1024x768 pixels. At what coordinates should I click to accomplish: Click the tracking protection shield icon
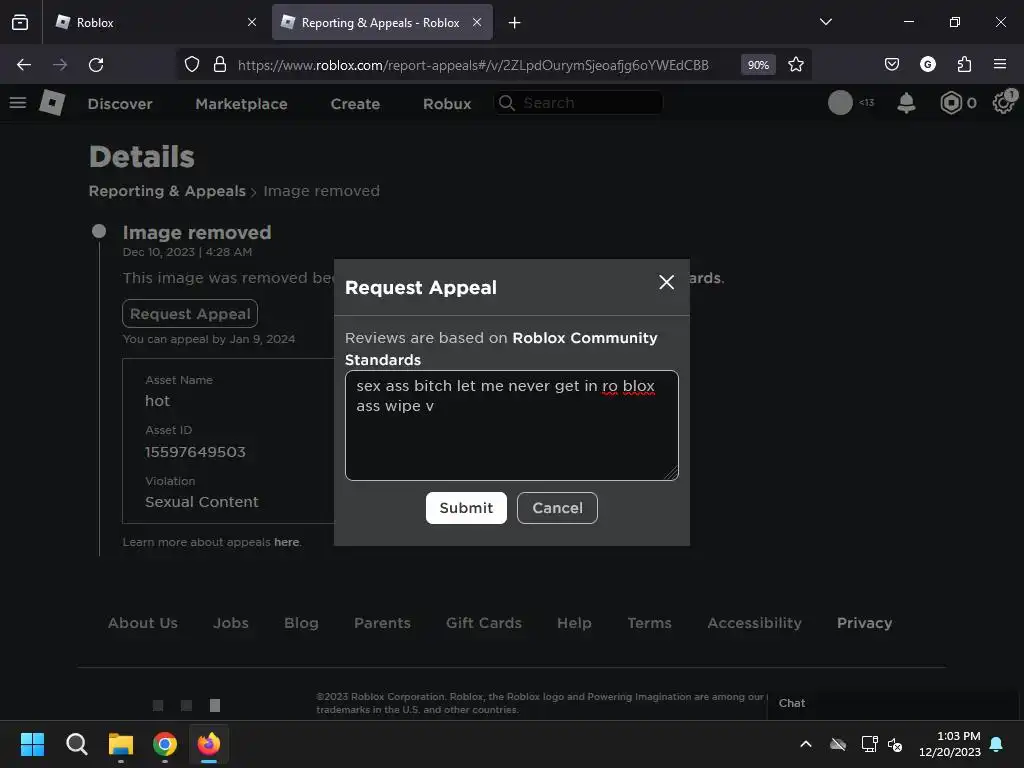[191, 65]
